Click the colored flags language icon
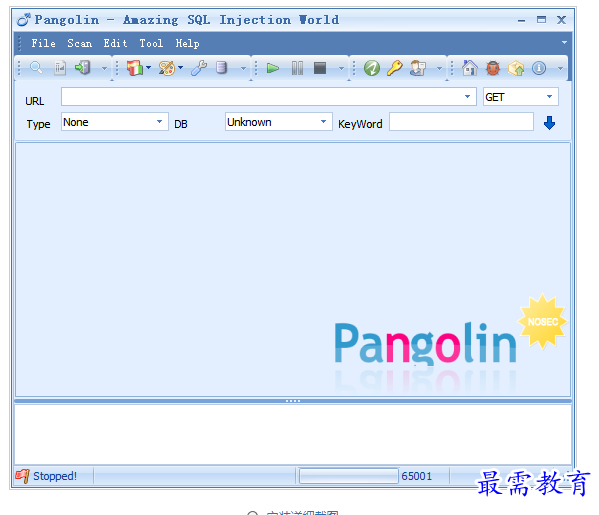The height and width of the screenshot is (515, 599). point(134,68)
